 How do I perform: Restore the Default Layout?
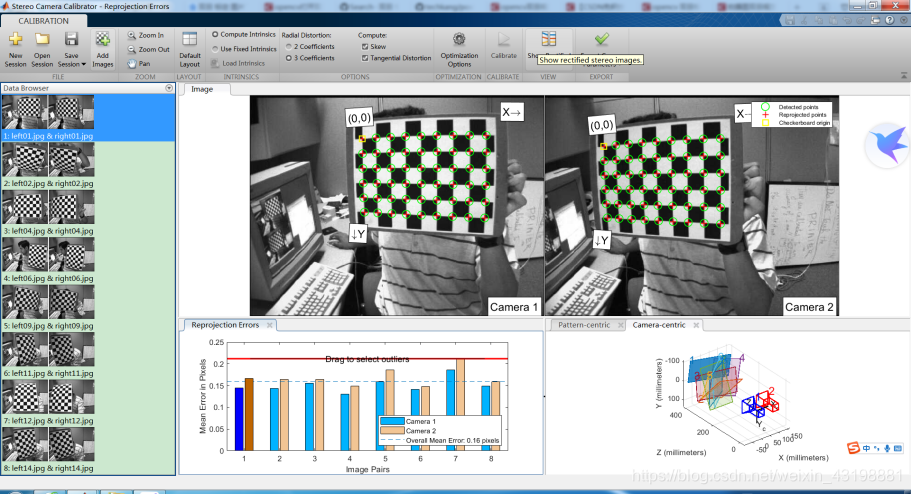click(189, 49)
